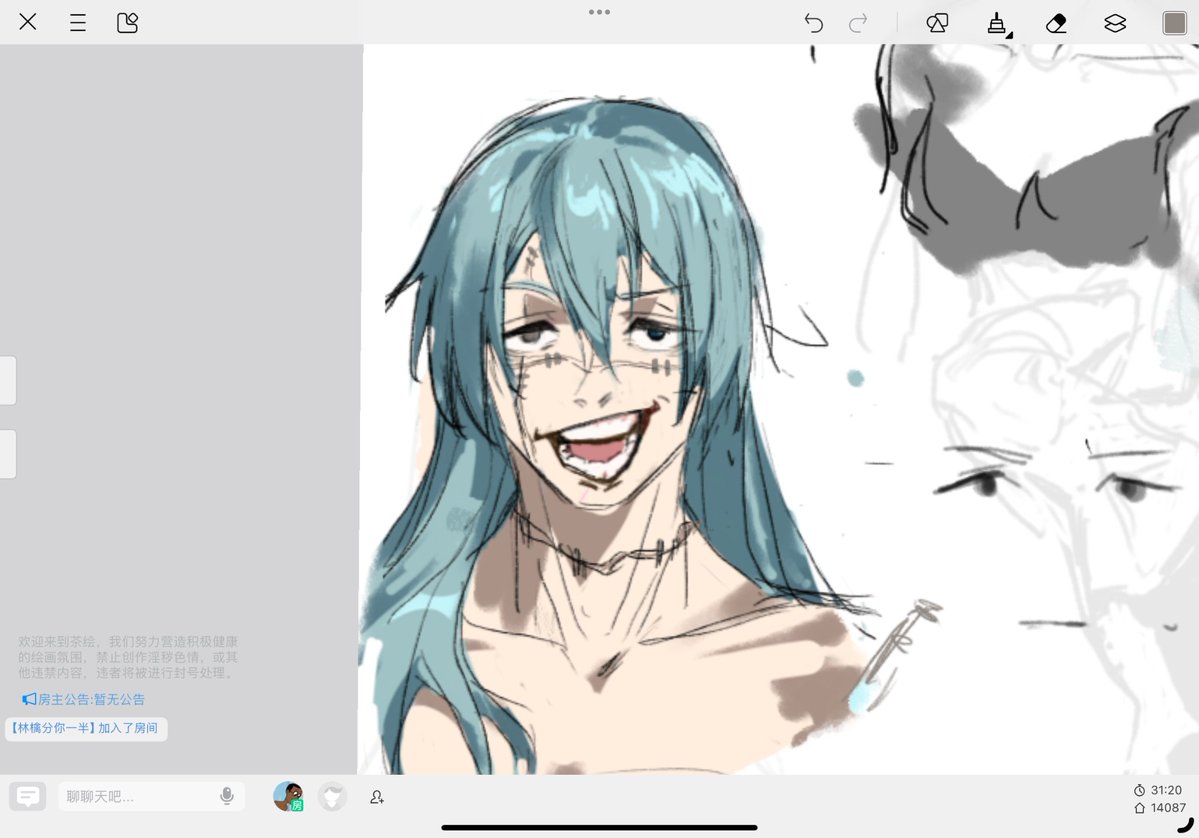Image resolution: width=1199 pixels, height=838 pixels.
Task: Open the room host avatar
Action: click(x=288, y=796)
